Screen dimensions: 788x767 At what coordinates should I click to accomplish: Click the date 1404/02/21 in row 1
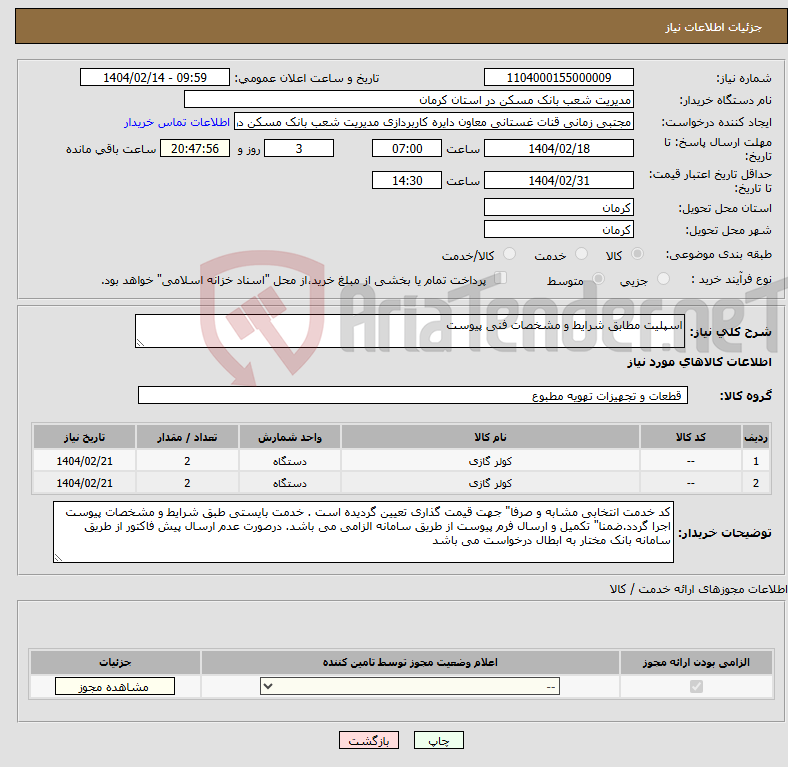(x=84, y=461)
